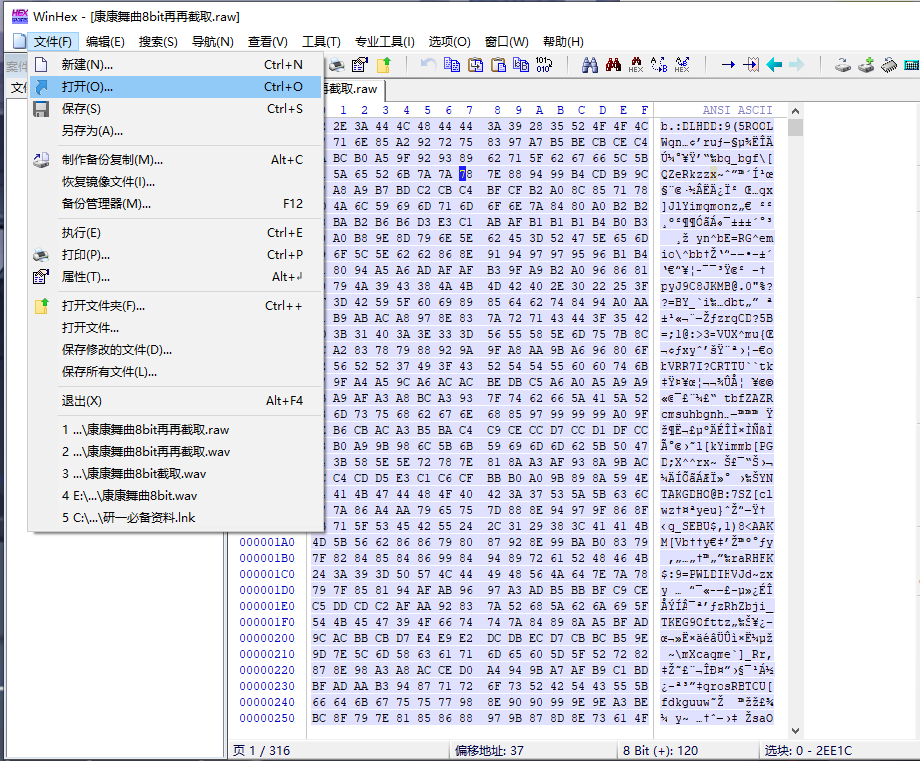
Task: Choose 新建(N)... from File menu
Action: 175,65
